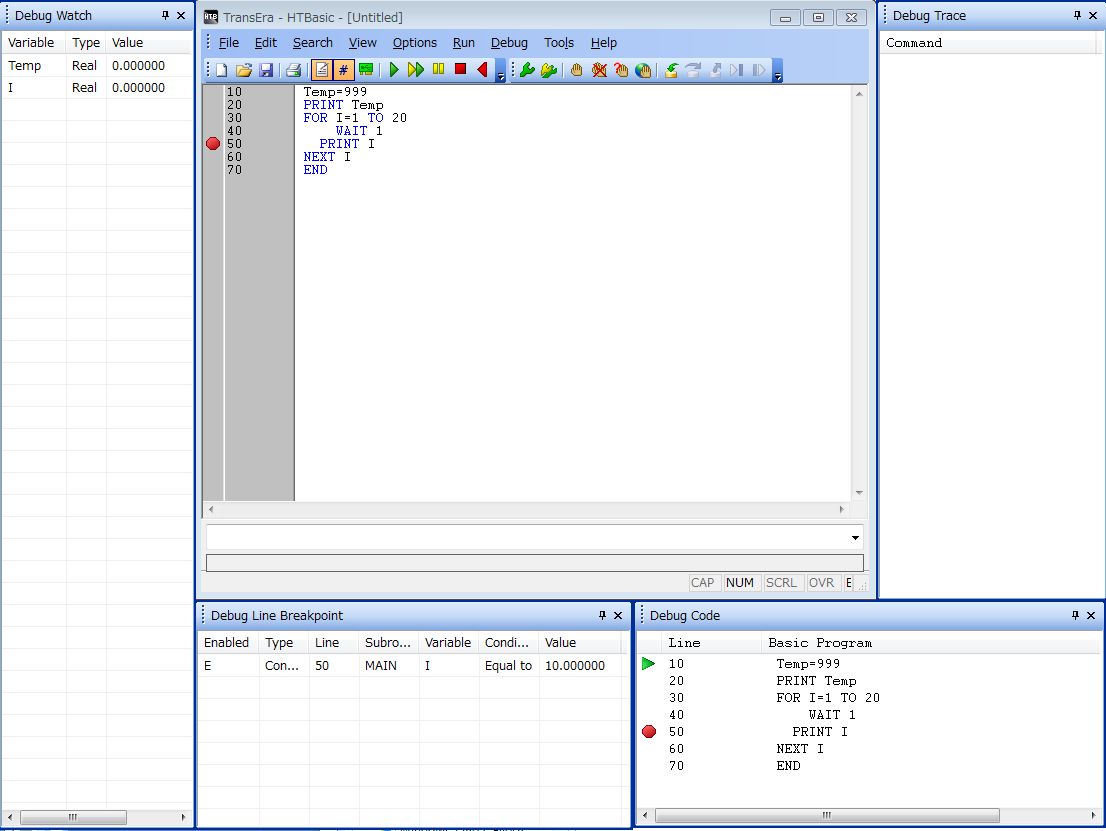
Task: Click the green device board icon
Action: point(366,69)
